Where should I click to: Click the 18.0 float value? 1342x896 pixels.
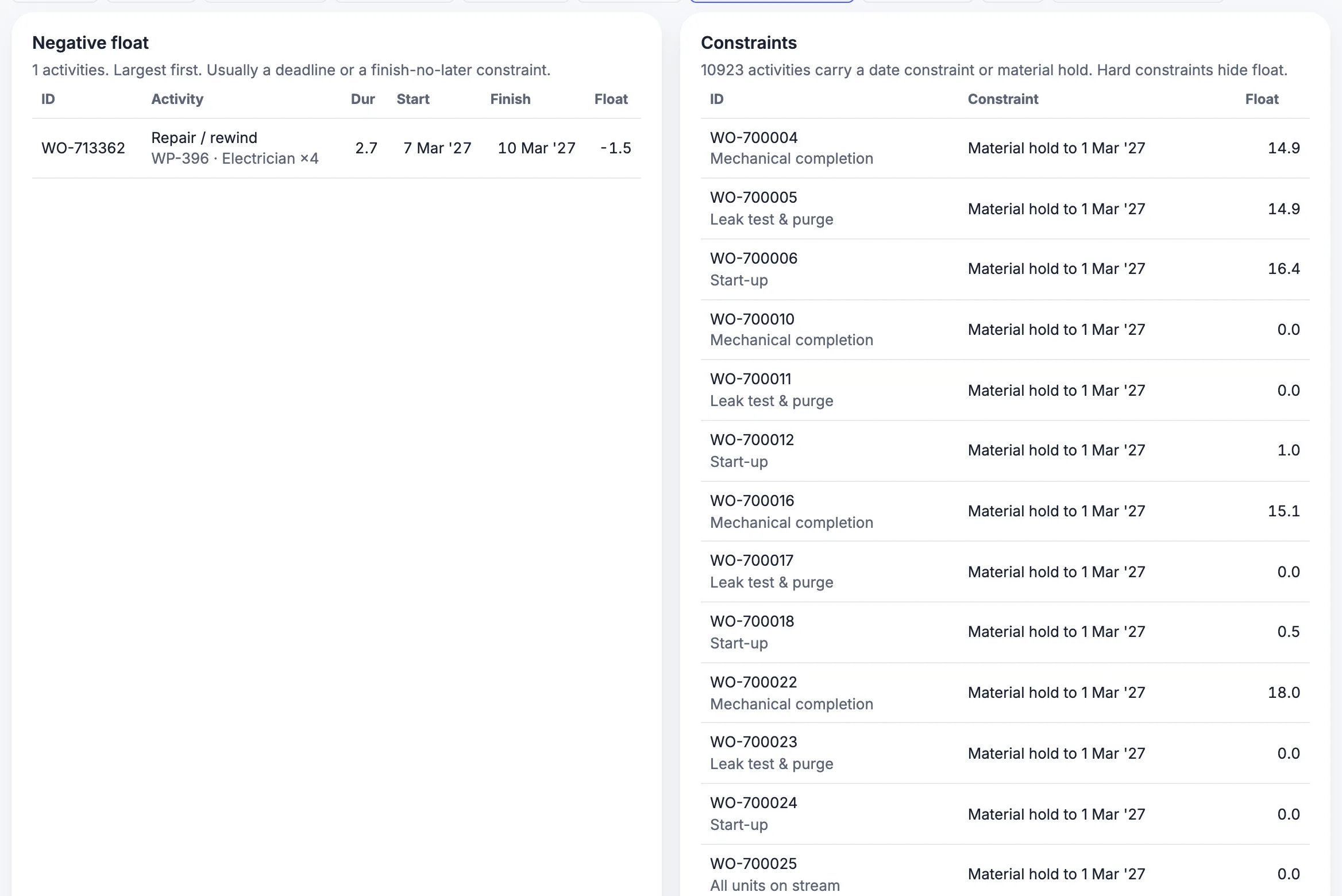(1283, 693)
